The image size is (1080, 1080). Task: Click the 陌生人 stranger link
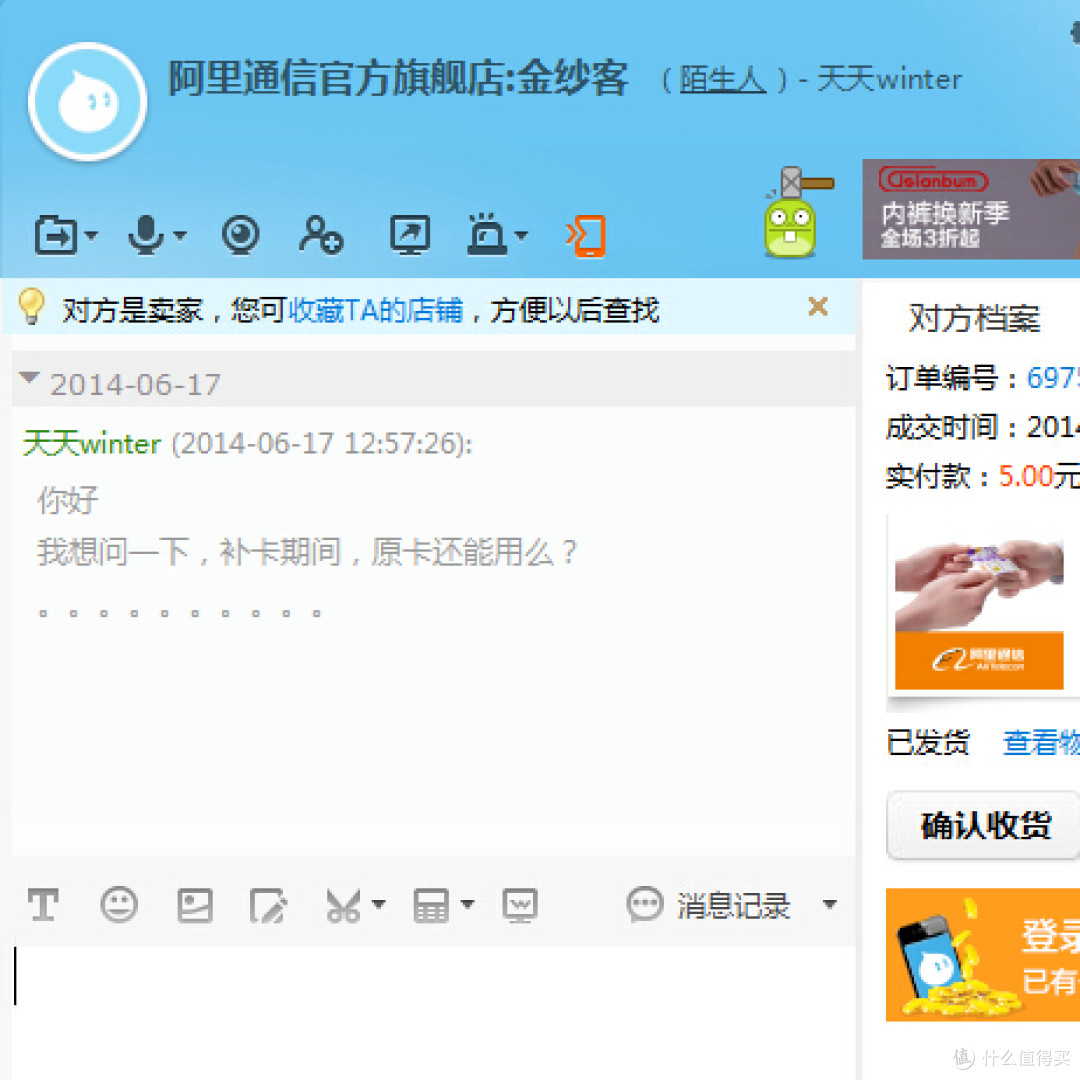[723, 80]
